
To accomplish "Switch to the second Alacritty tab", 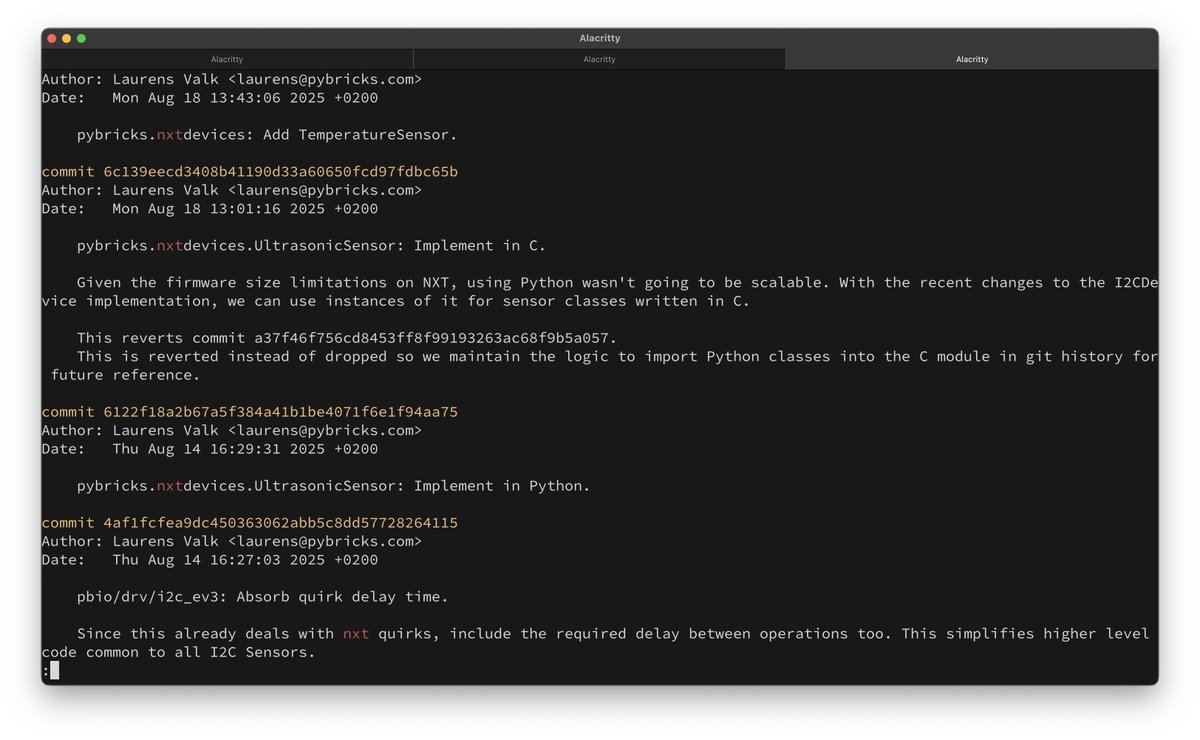I will 599,59.
